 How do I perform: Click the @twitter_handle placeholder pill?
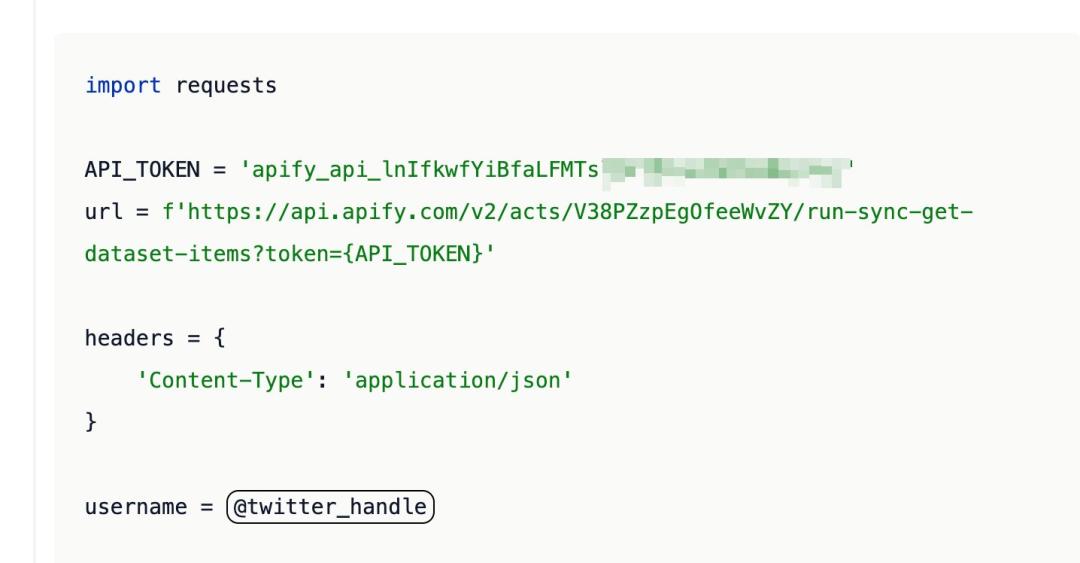coord(330,507)
